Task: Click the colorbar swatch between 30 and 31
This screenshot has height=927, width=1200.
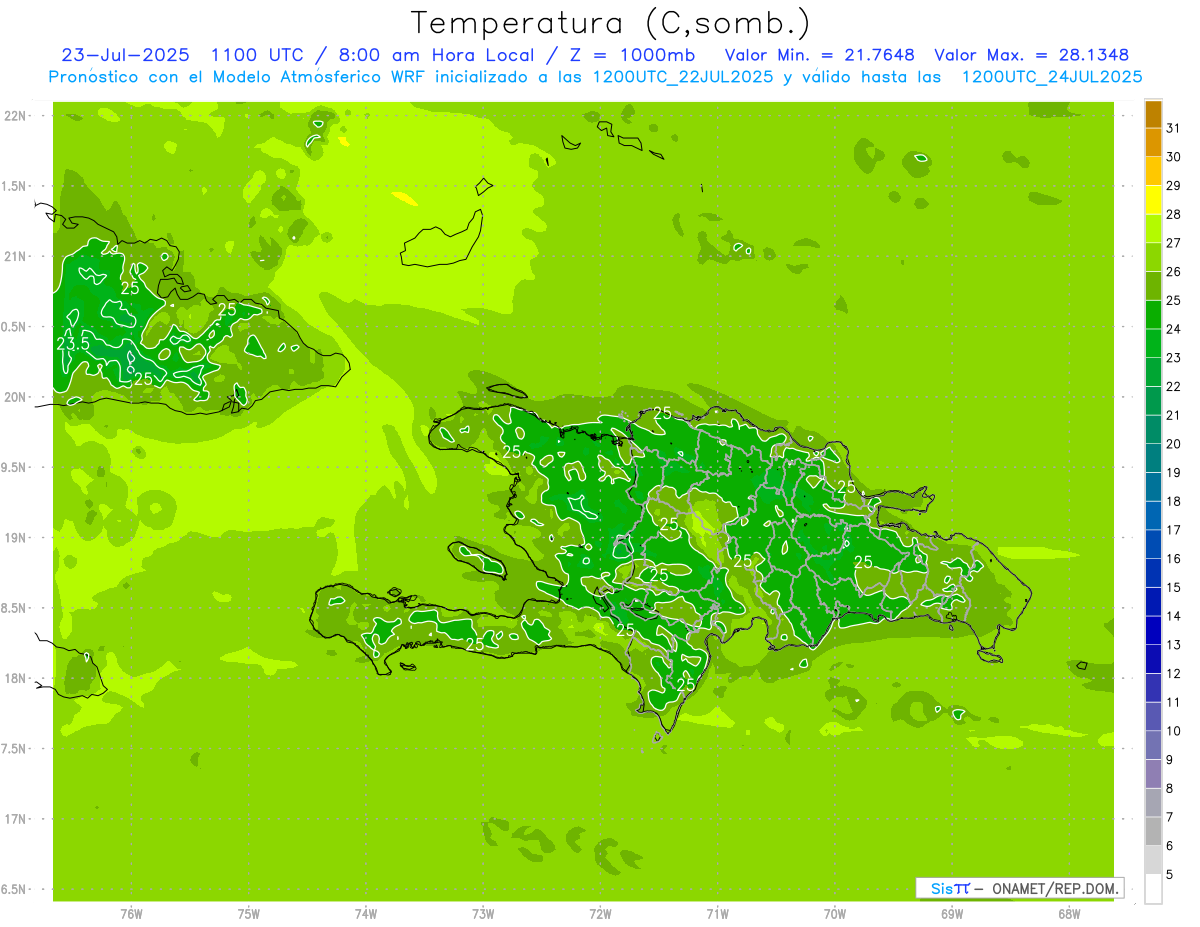Action: [x=1153, y=143]
